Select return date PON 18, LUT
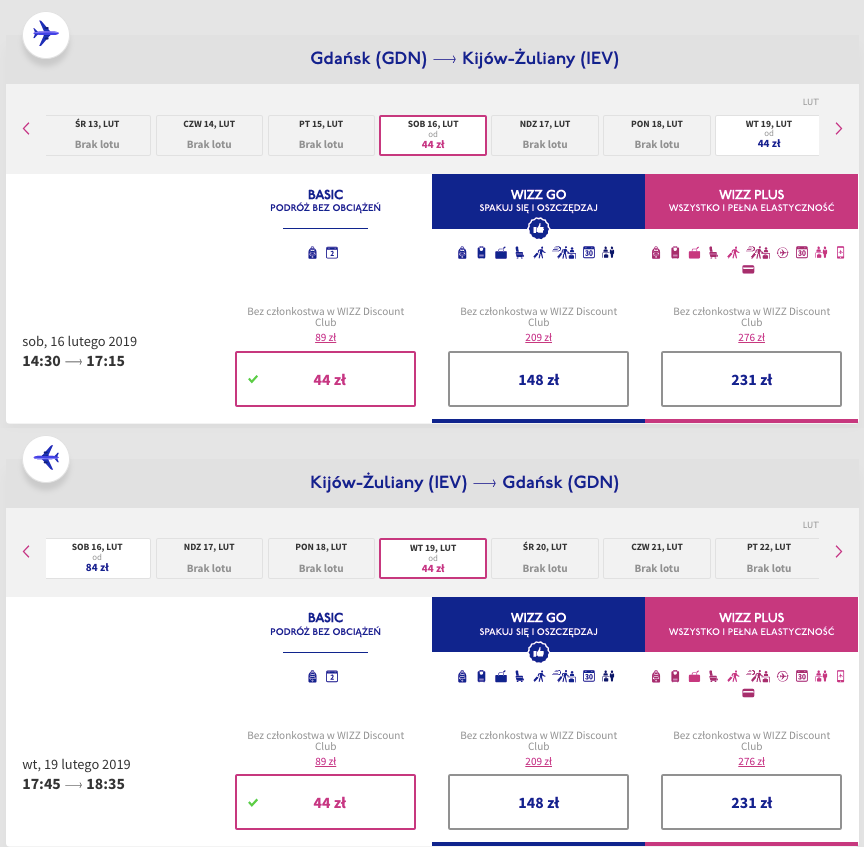This screenshot has width=864, height=847. (x=321, y=558)
